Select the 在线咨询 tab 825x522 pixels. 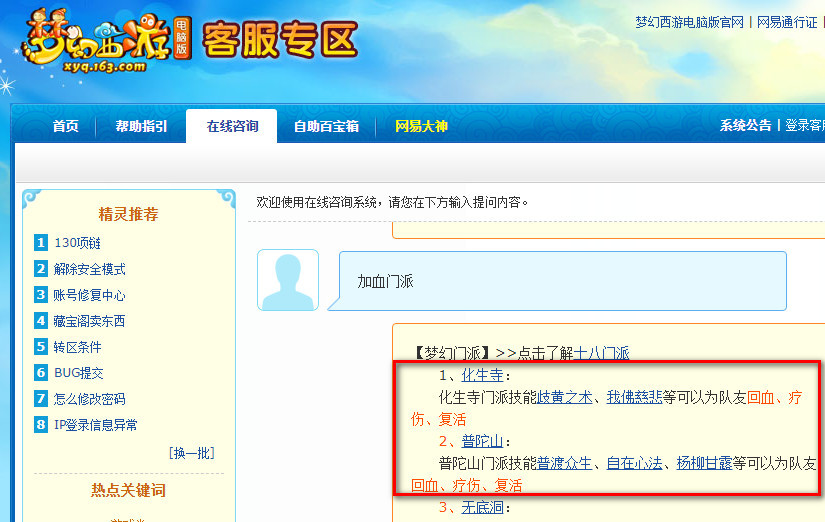point(232,126)
